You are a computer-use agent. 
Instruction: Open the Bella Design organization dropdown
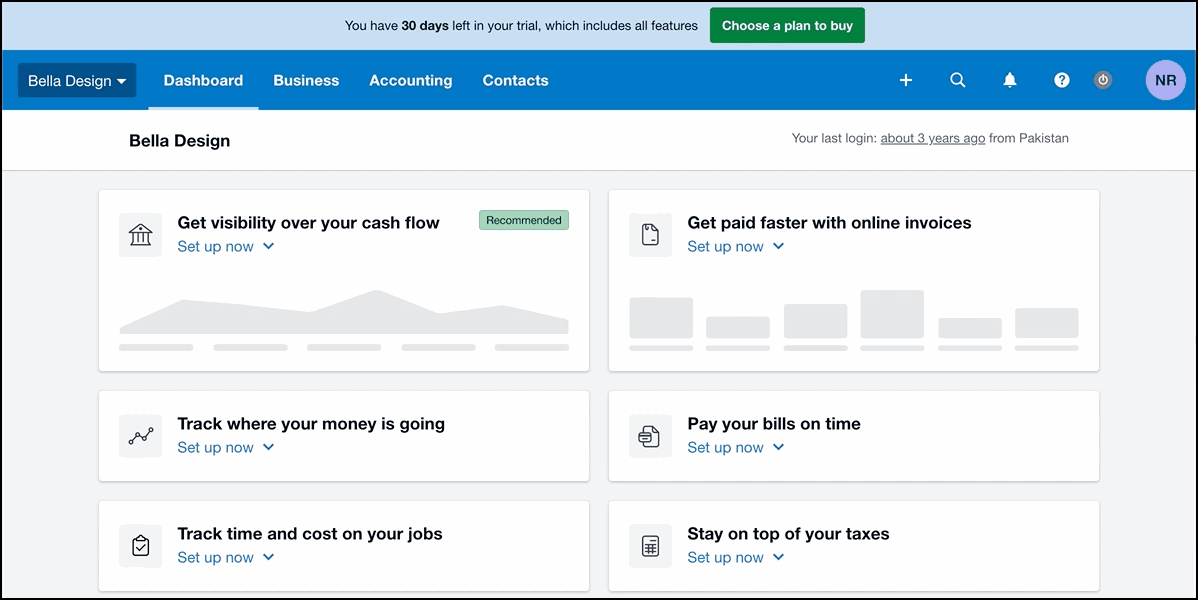coord(77,81)
